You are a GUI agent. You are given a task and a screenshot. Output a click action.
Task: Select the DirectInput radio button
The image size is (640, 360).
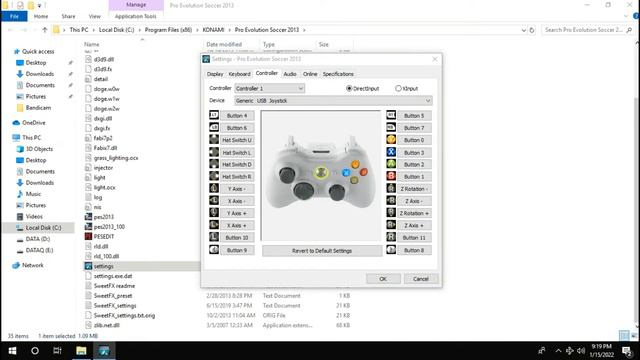pyautogui.click(x=349, y=88)
